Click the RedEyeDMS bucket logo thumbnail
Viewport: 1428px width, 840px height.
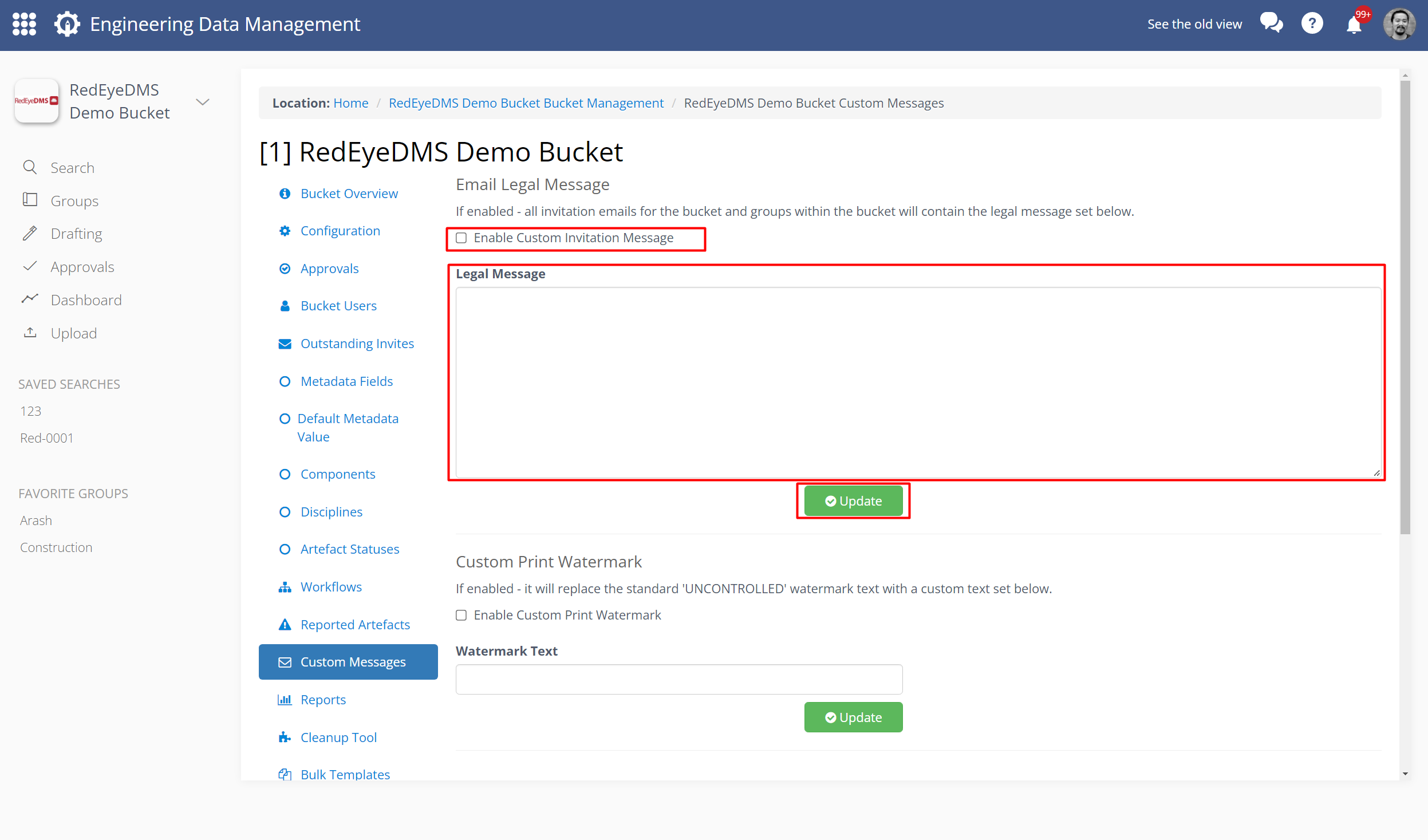pyautogui.click(x=36, y=101)
